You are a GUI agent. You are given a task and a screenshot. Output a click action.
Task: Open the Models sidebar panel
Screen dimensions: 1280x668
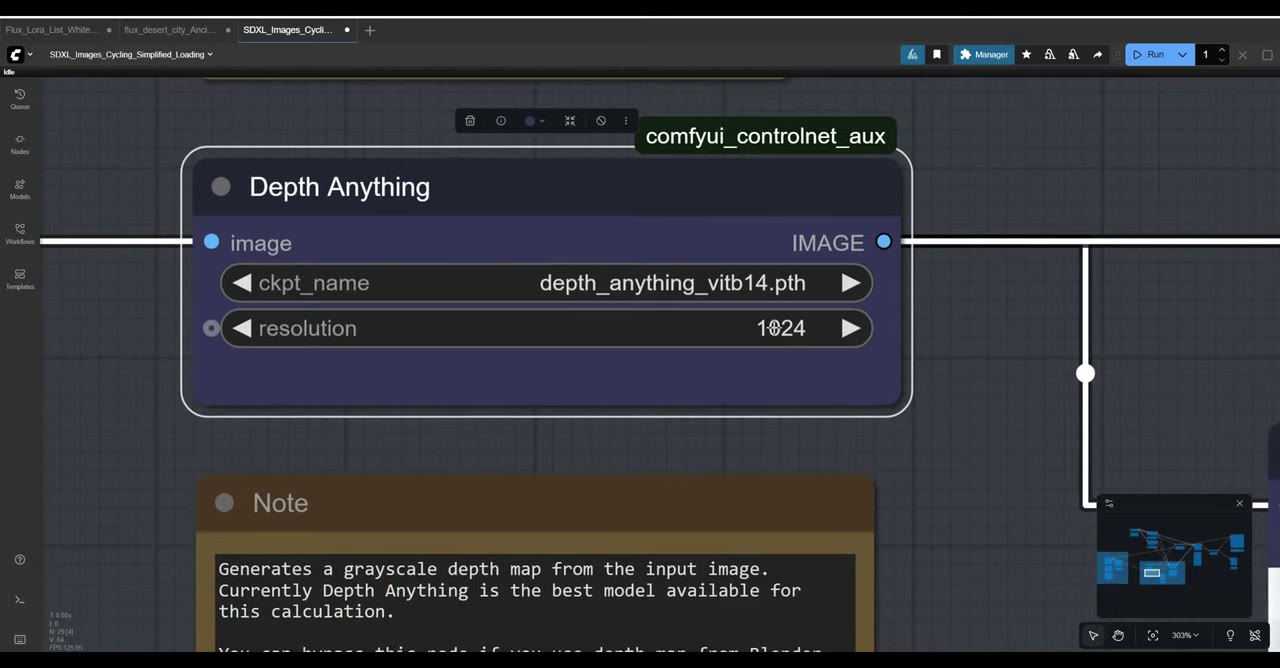pos(19,188)
